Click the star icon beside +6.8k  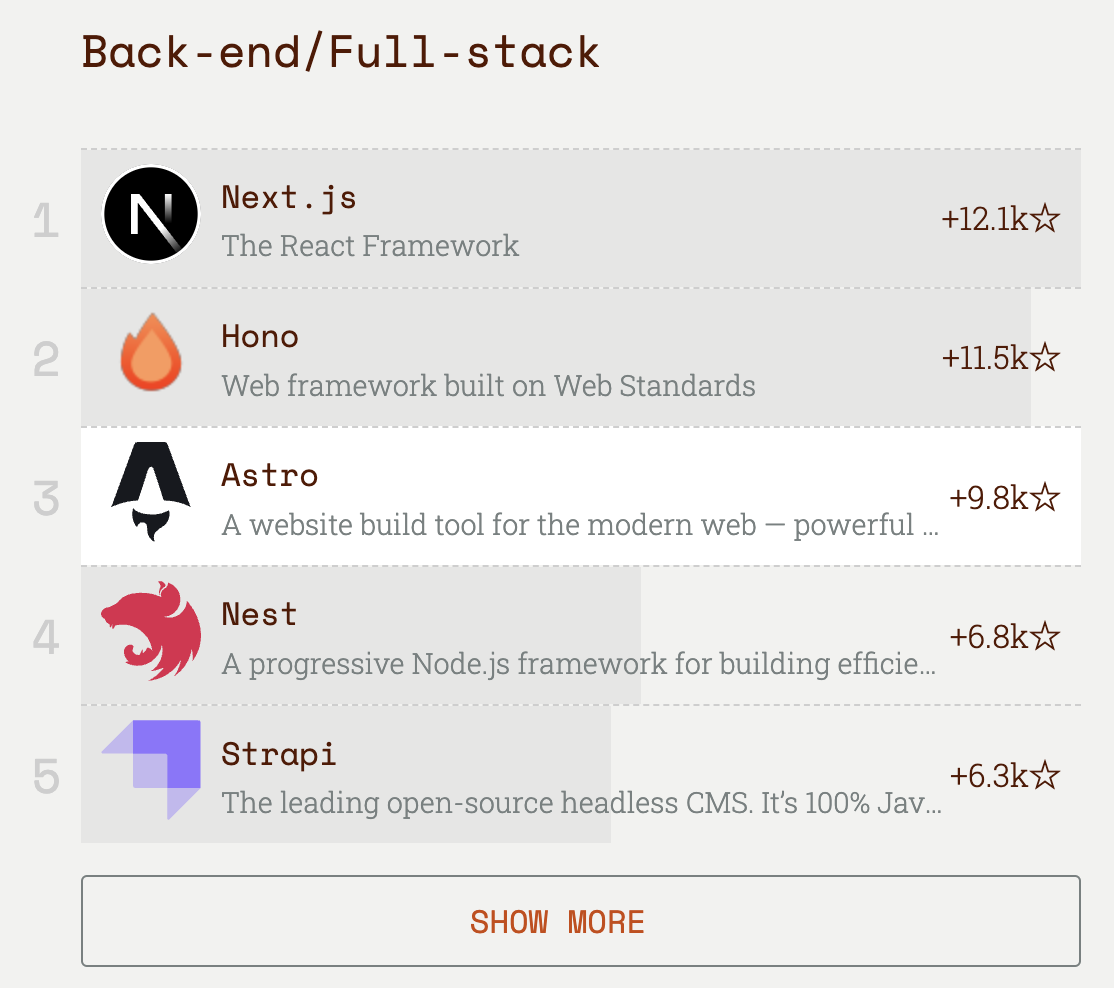[1045, 636]
